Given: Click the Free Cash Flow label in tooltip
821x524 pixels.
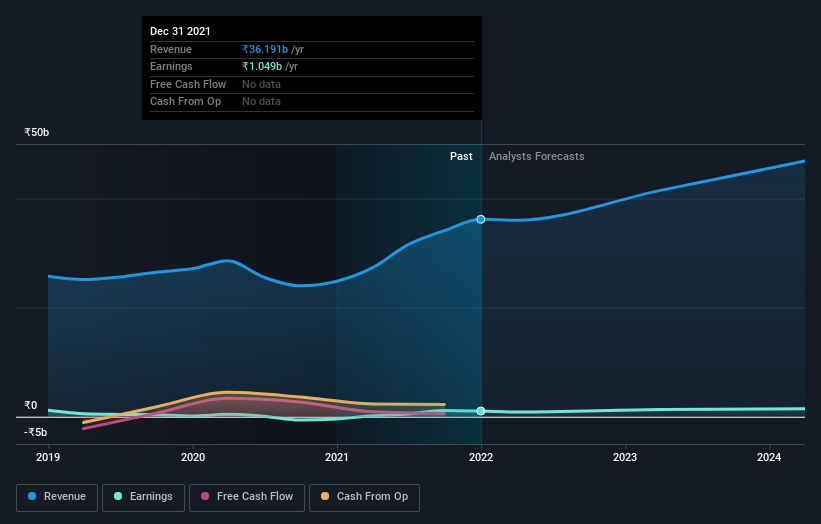Looking at the screenshot, I should point(188,84).
